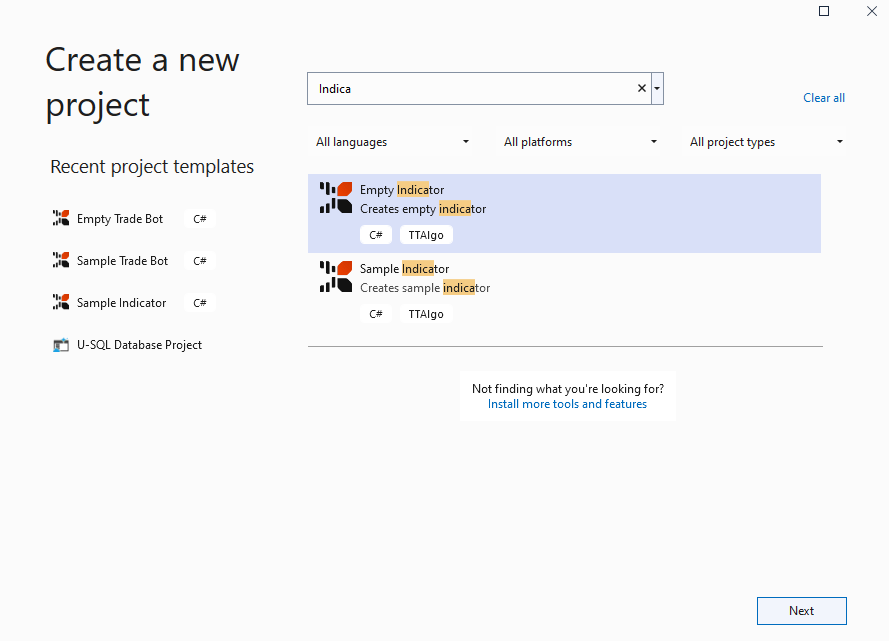Open the All platforms filter dropdown
Viewport: 889px width, 641px height.
pos(580,142)
